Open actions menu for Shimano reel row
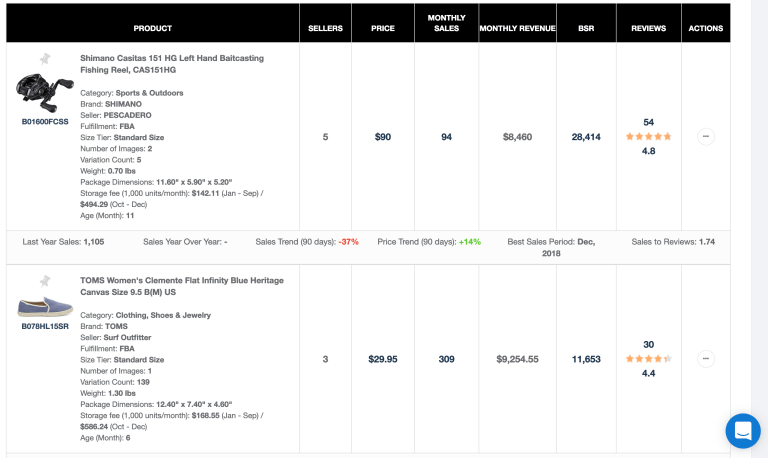The width and height of the screenshot is (768, 458). [x=705, y=137]
